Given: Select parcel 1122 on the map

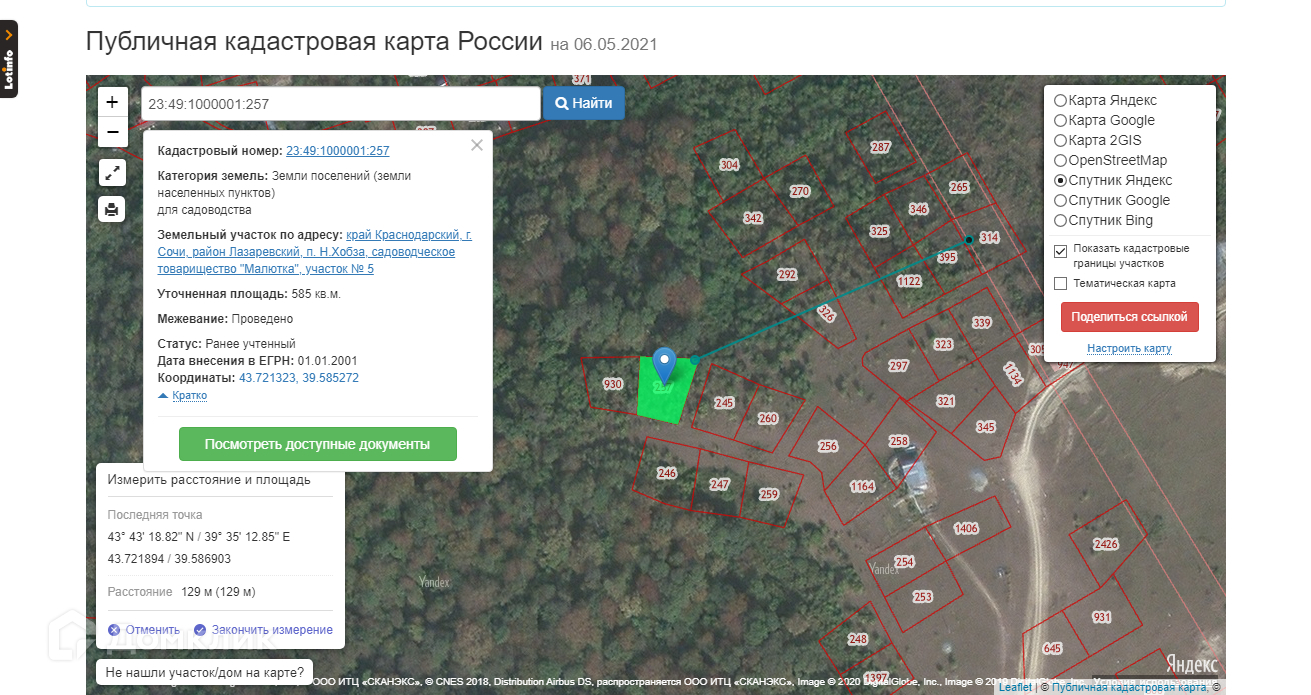Looking at the screenshot, I should point(909,282).
